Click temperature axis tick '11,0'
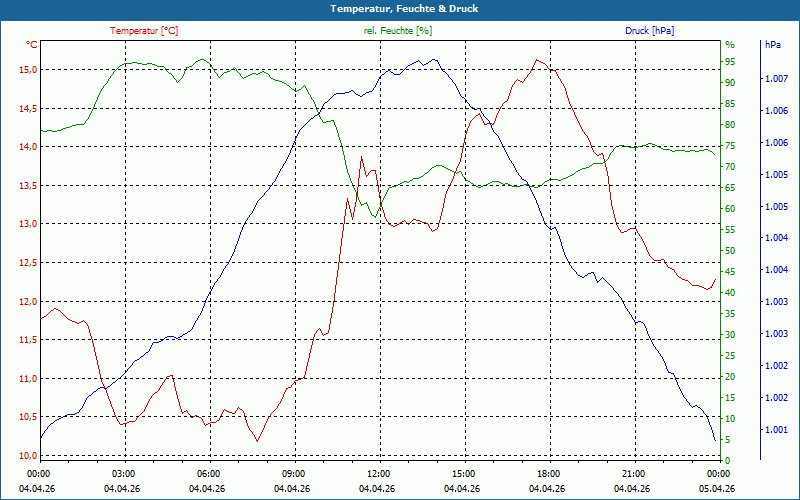Screen dimensions: 800x500 [28, 379]
